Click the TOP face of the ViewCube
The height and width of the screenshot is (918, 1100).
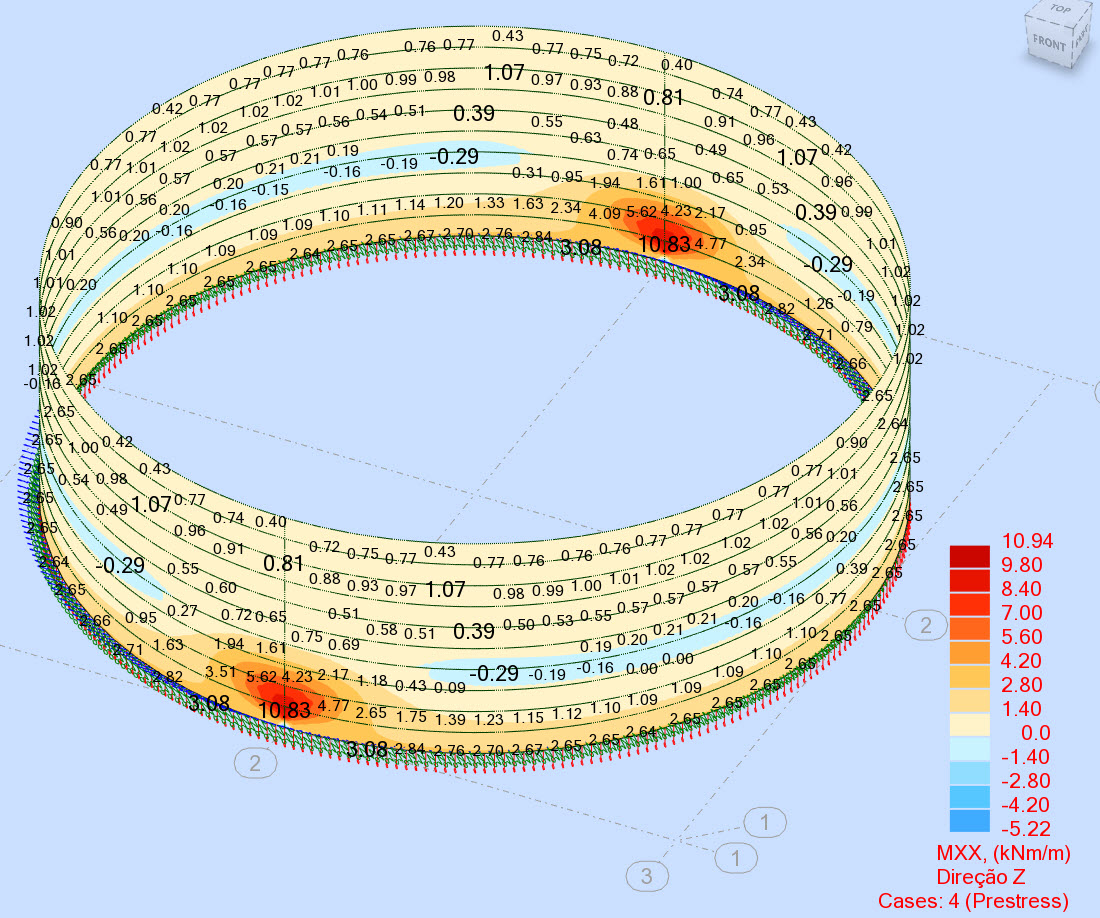pos(1060,13)
